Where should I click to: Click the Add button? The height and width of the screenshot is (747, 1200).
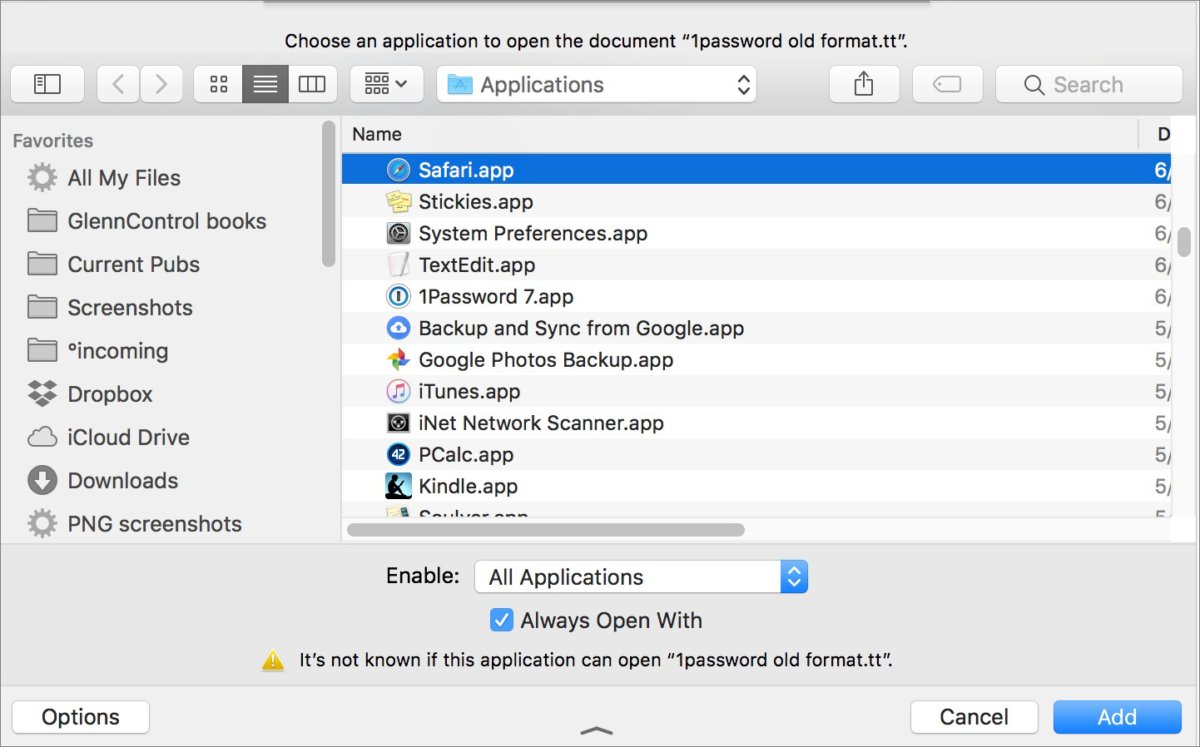point(1117,716)
